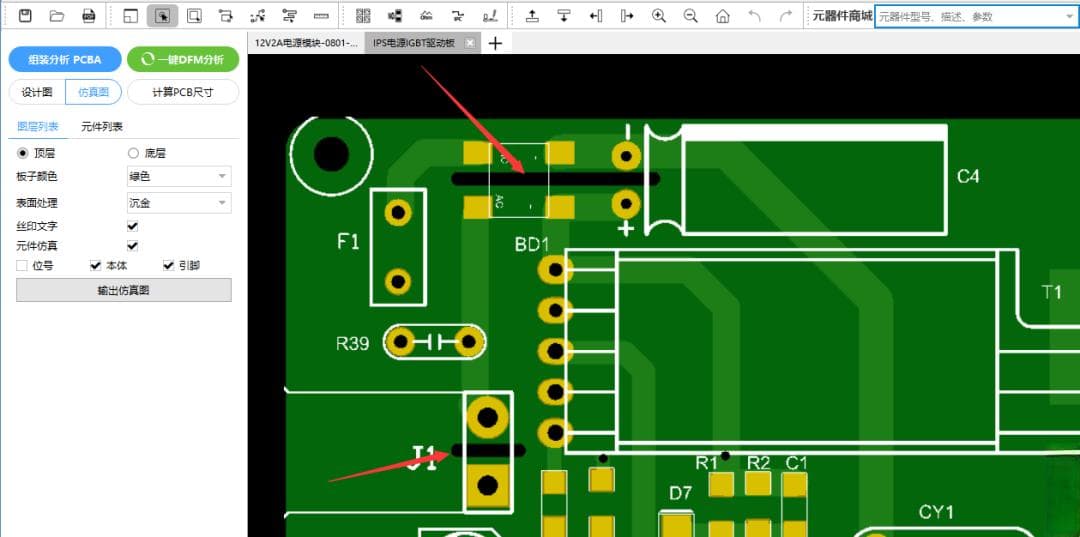This screenshot has width=1080, height=537.
Task: Click the CY1 capacitor label
Action: tap(936, 512)
